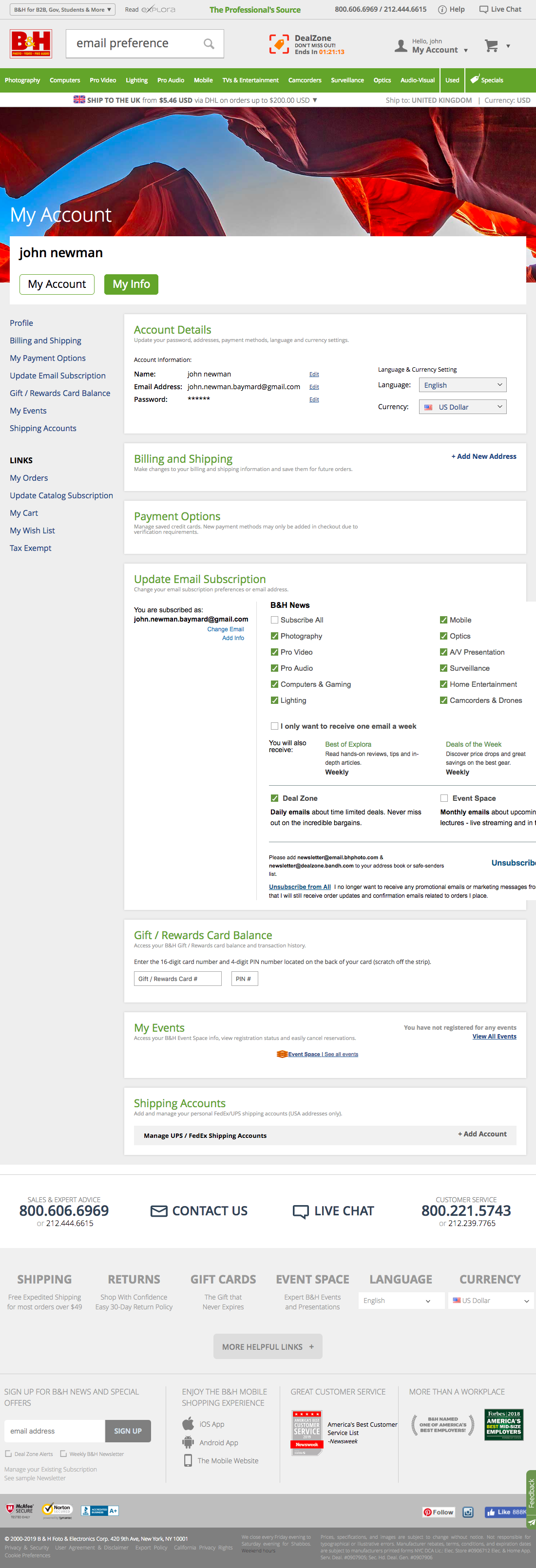
Task: Click the Facebook Like button
Action: 506,1512
